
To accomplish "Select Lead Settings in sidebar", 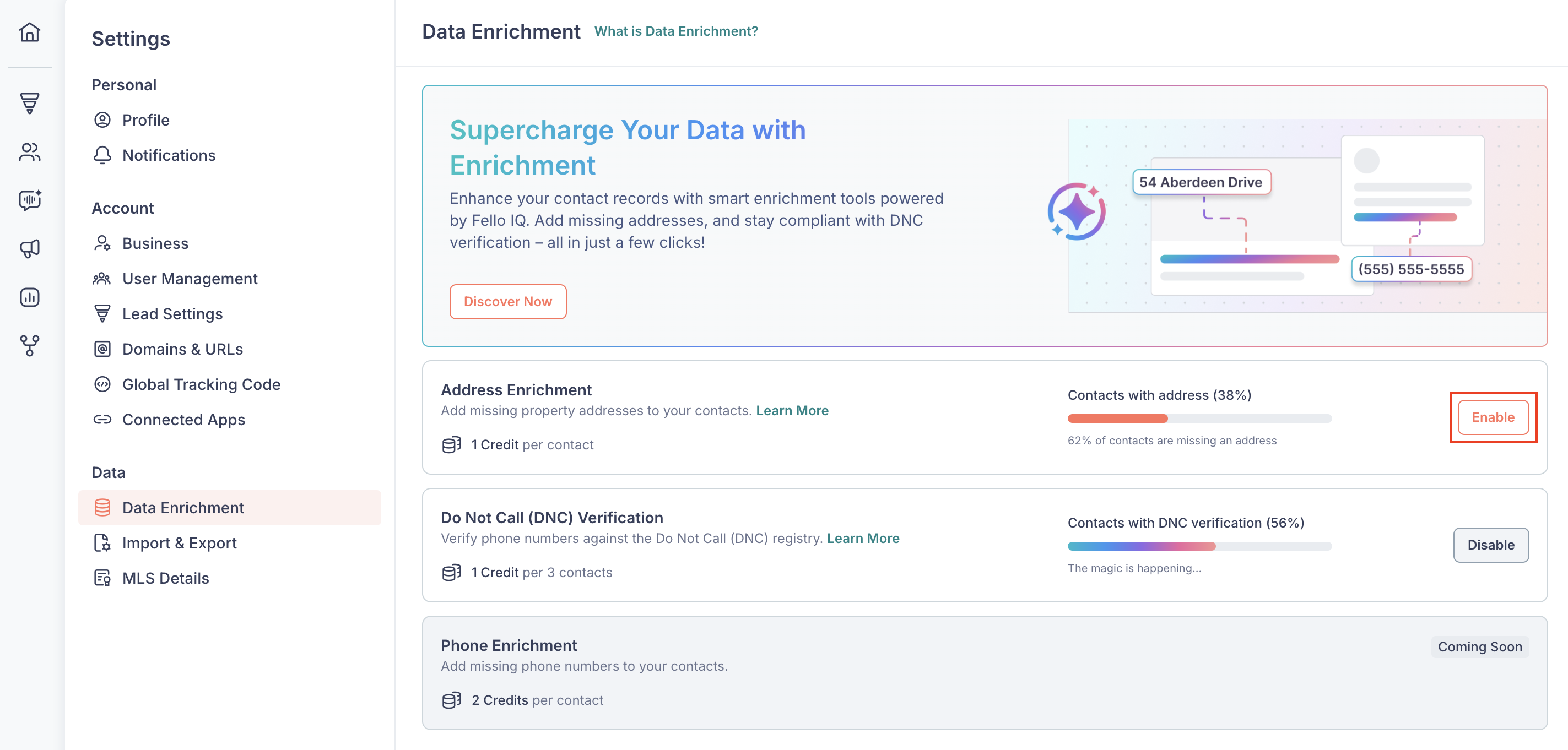I will tap(230, 314).
